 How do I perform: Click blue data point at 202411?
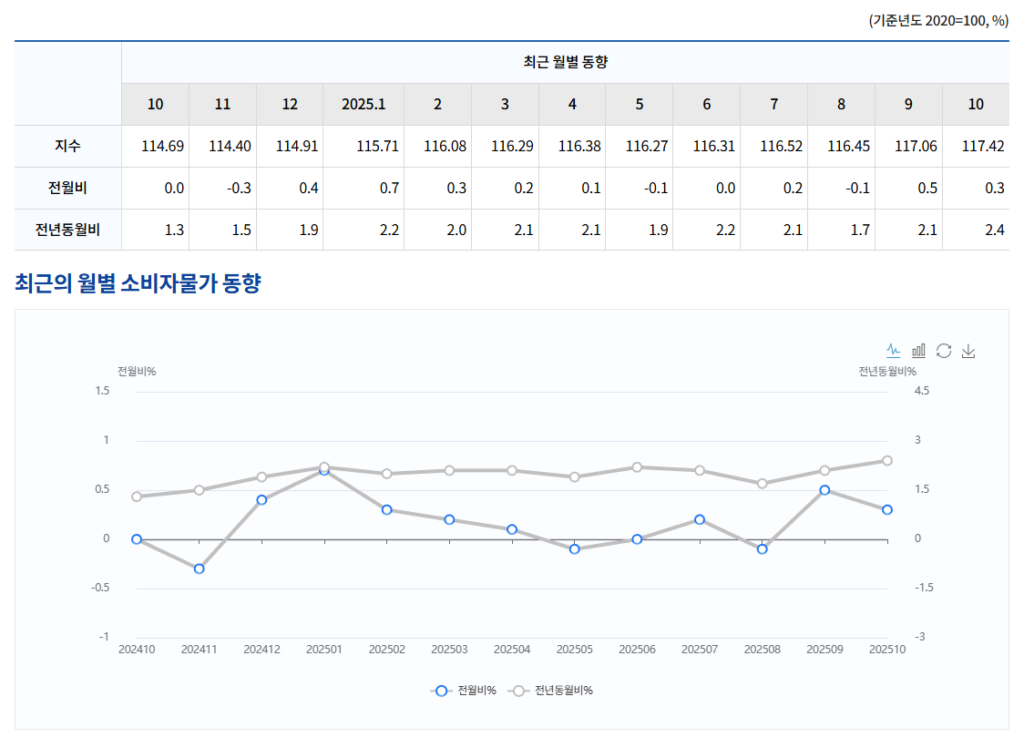point(199,569)
